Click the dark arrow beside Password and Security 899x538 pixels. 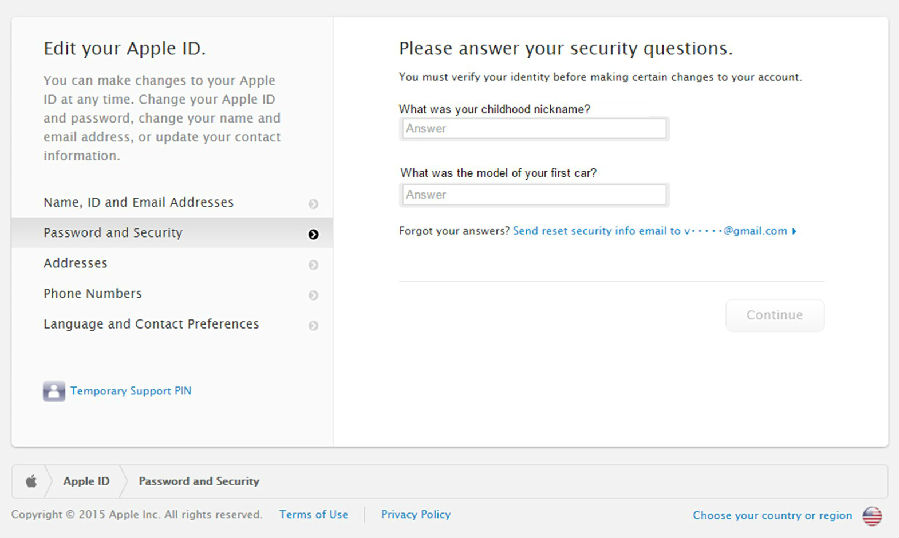pyautogui.click(x=313, y=234)
